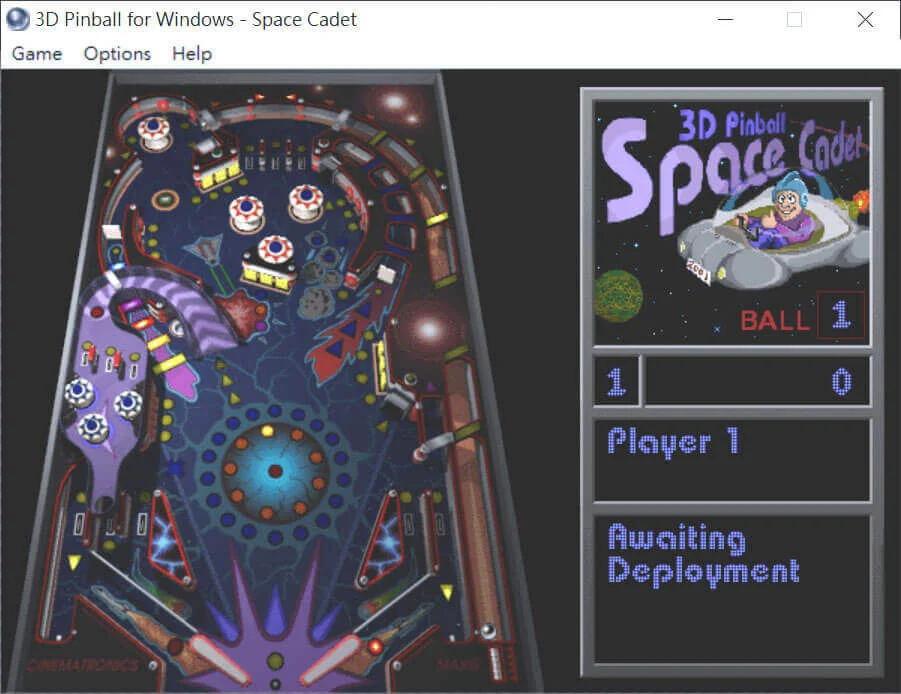Open the Help menu
The height and width of the screenshot is (694, 901).
[192, 53]
